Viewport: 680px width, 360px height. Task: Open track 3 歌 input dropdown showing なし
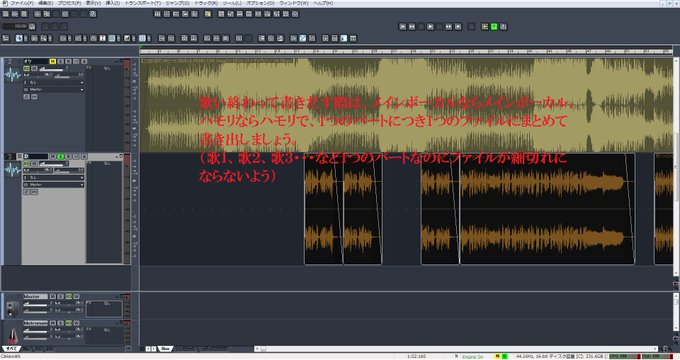[53, 178]
